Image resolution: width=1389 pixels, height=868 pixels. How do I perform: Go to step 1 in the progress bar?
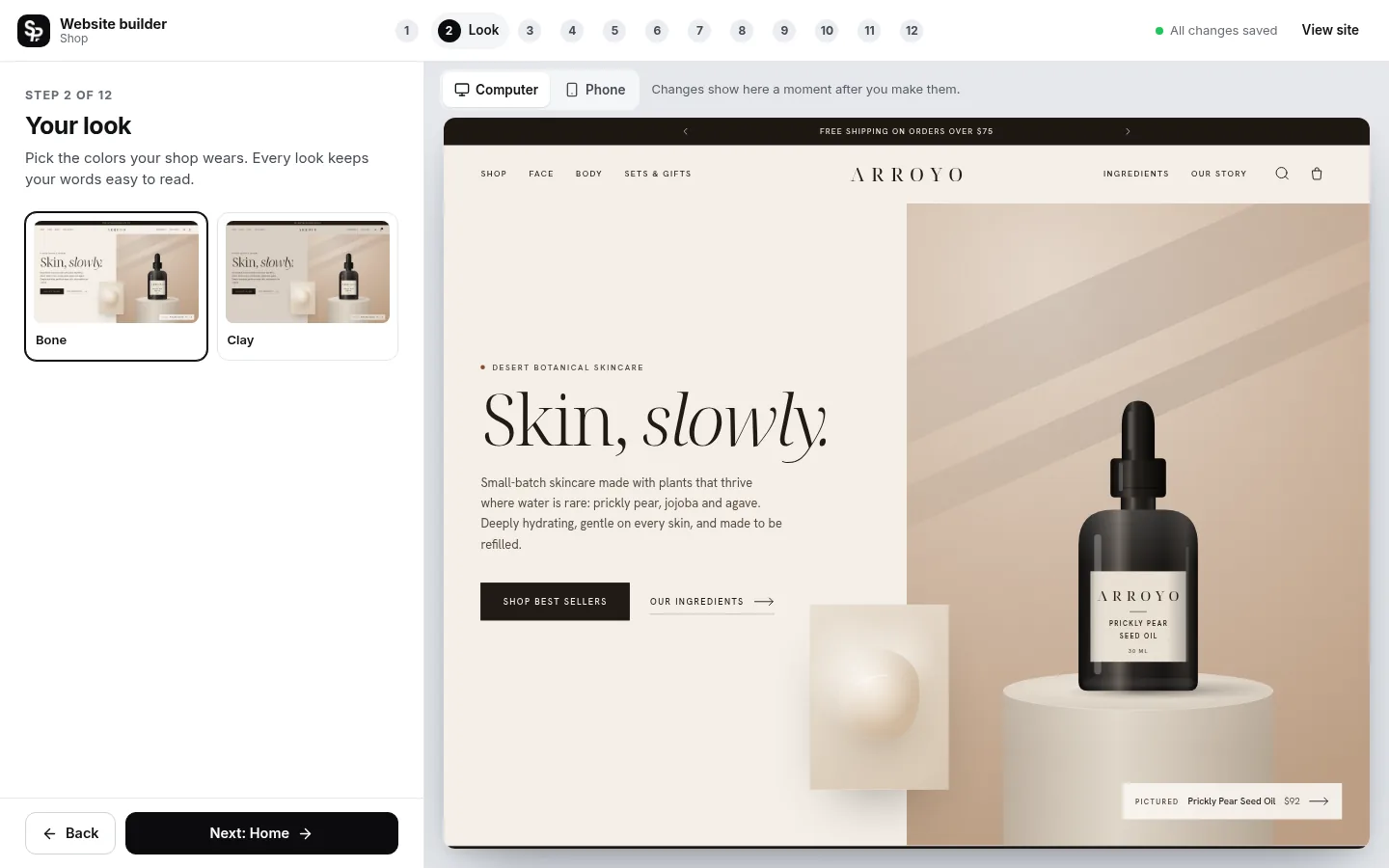pos(407,31)
